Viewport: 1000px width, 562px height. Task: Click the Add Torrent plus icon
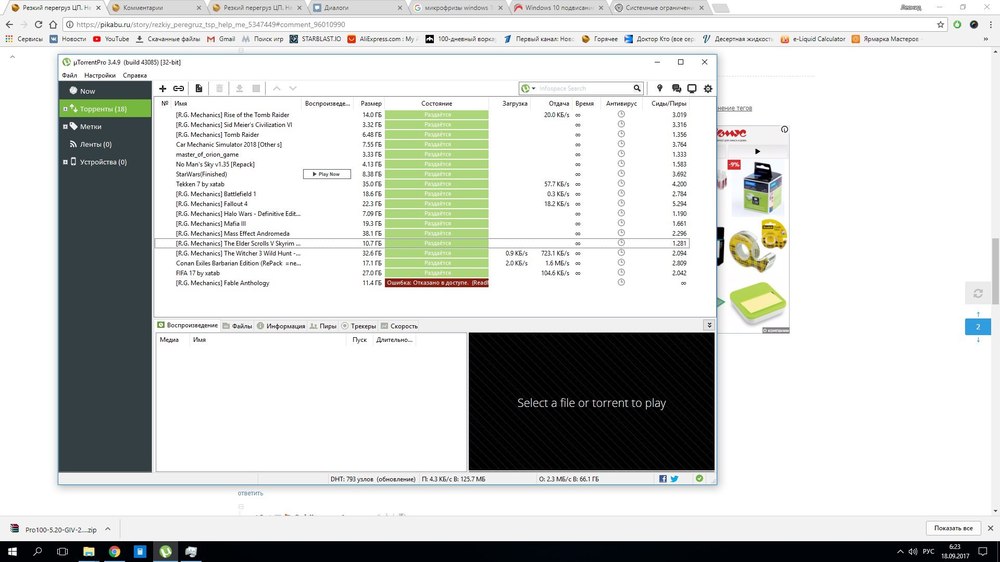click(163, 89)
